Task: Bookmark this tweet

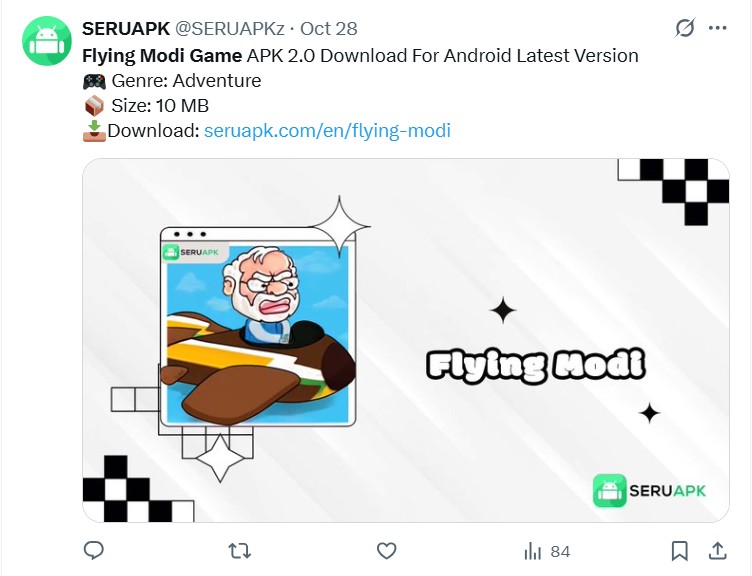Action: [679, 551]
